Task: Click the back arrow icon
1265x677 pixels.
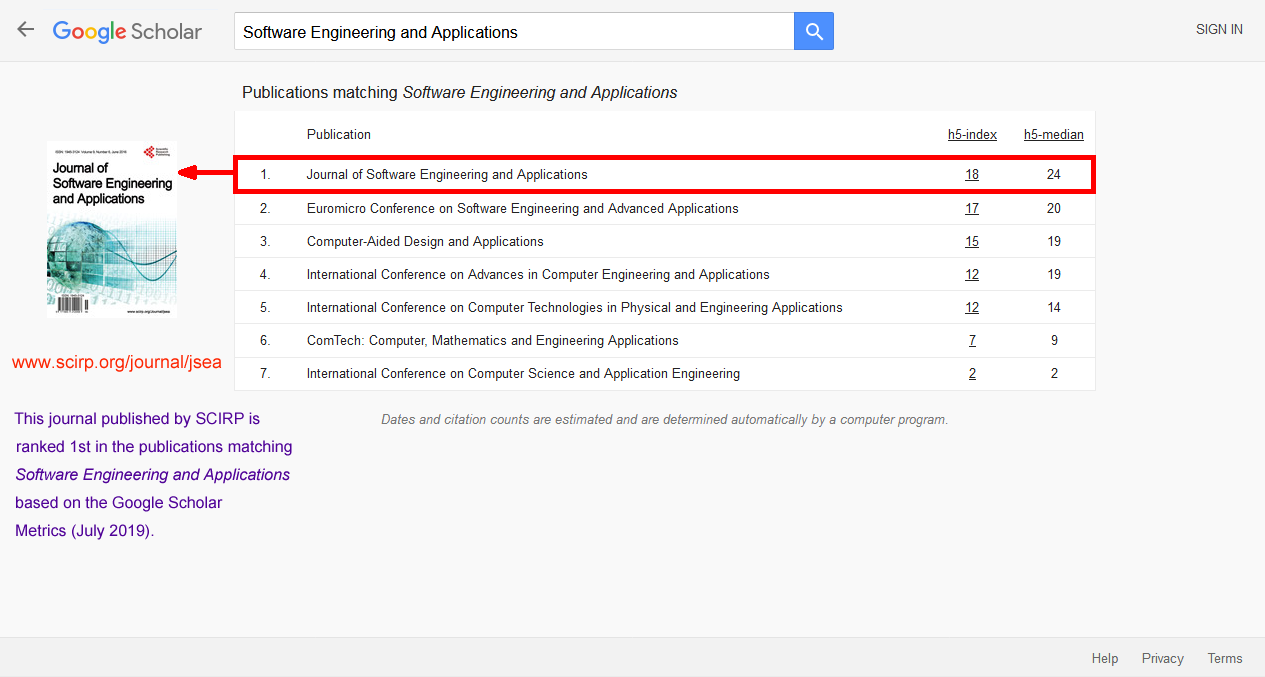Action: 26,29
